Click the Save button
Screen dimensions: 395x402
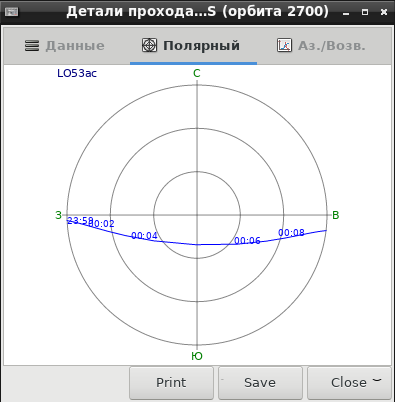click(260, 383)
